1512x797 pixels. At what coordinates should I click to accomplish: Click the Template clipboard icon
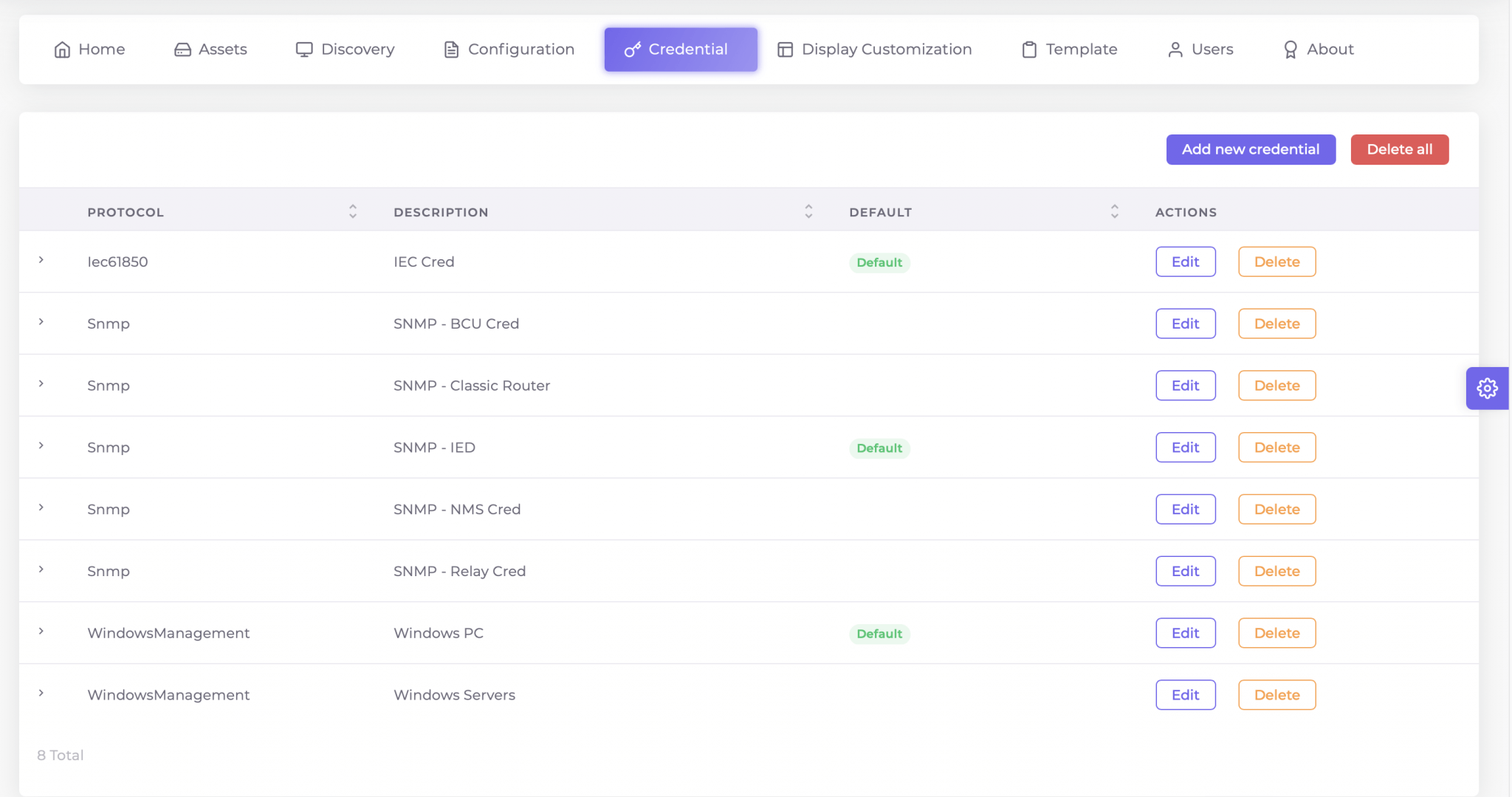tap(1029, 49)
